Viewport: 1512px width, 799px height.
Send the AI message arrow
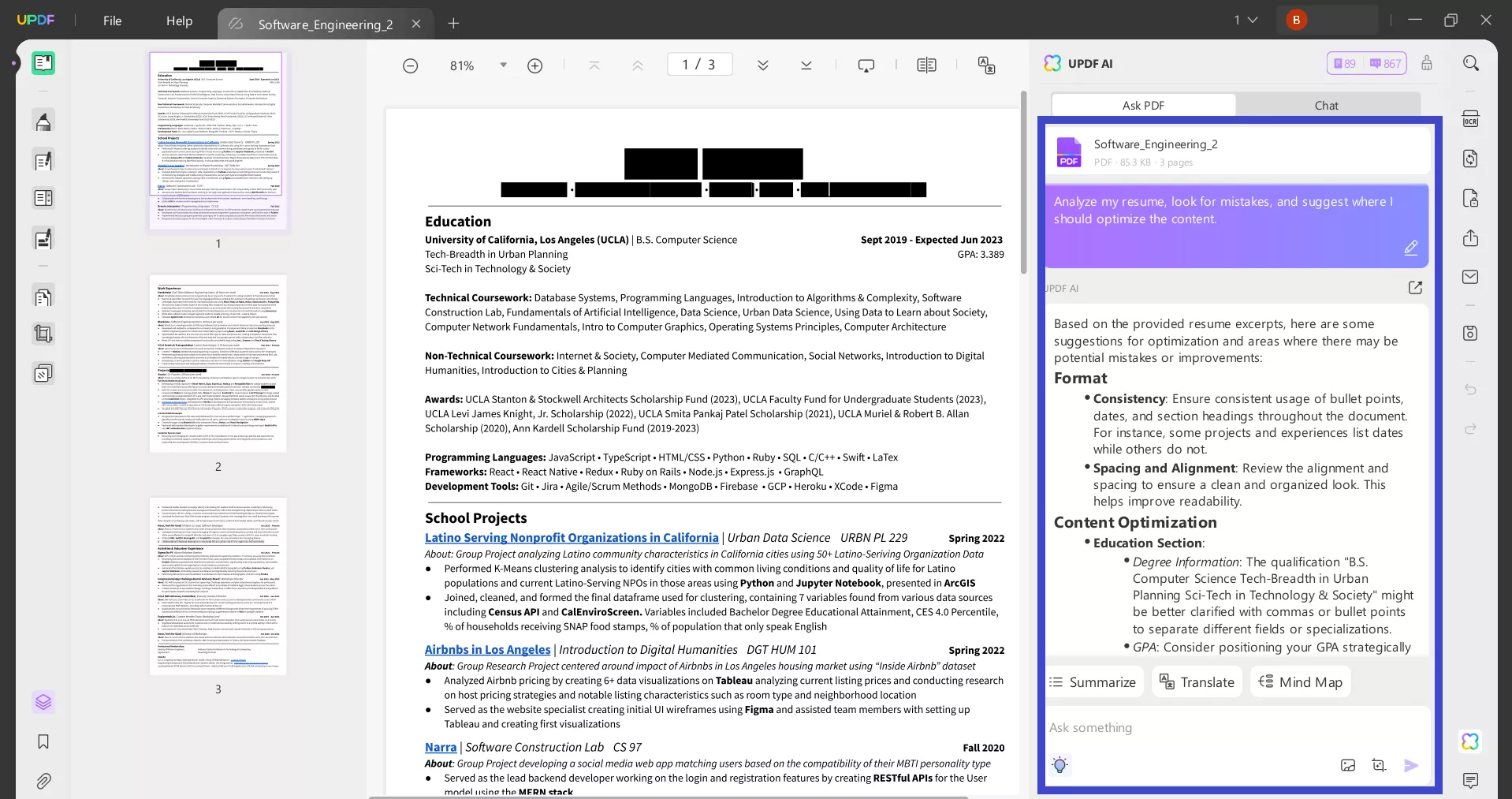click(1411, 765)
